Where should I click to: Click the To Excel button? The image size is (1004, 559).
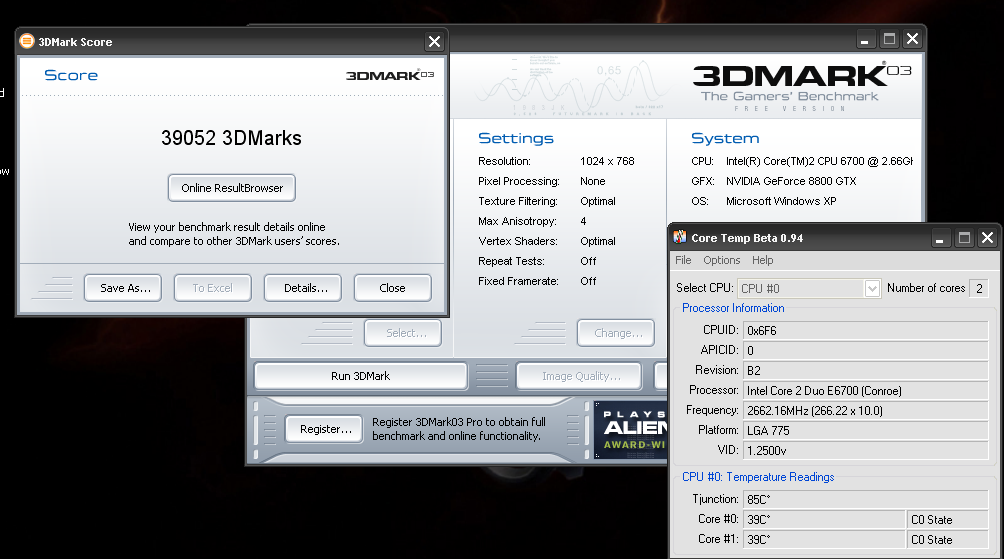coord(213,288)
